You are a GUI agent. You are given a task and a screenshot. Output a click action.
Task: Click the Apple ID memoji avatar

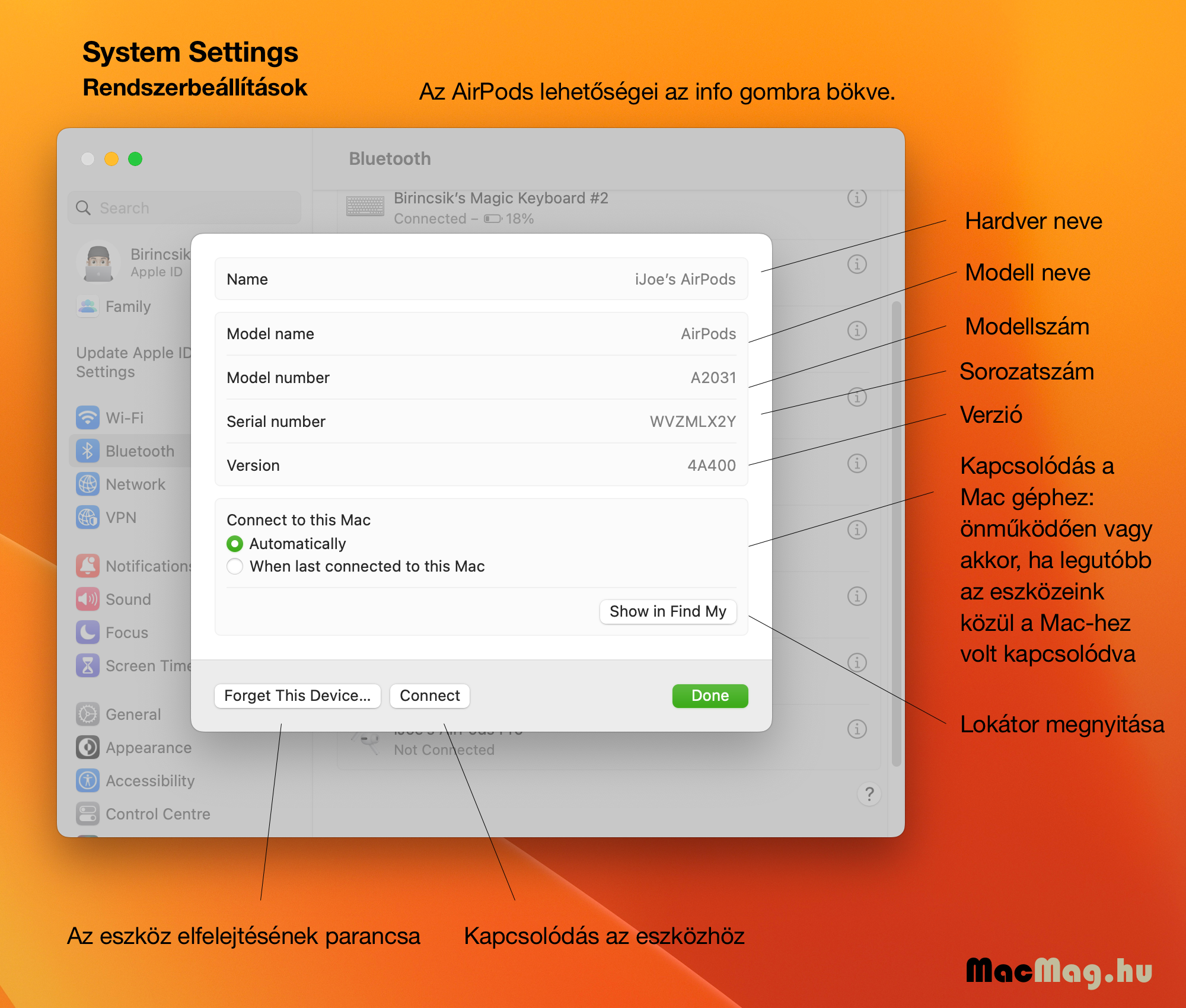[98, 262]
